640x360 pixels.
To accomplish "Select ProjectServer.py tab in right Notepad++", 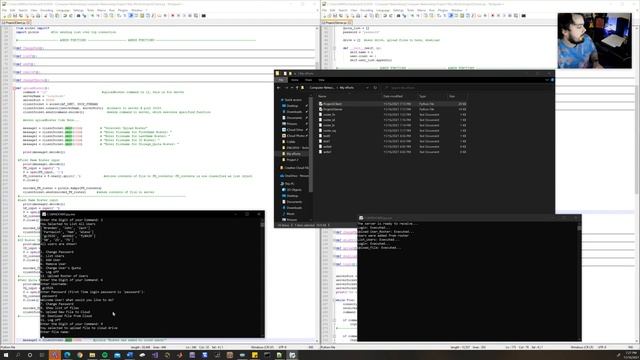I will (x=337, y=22).
